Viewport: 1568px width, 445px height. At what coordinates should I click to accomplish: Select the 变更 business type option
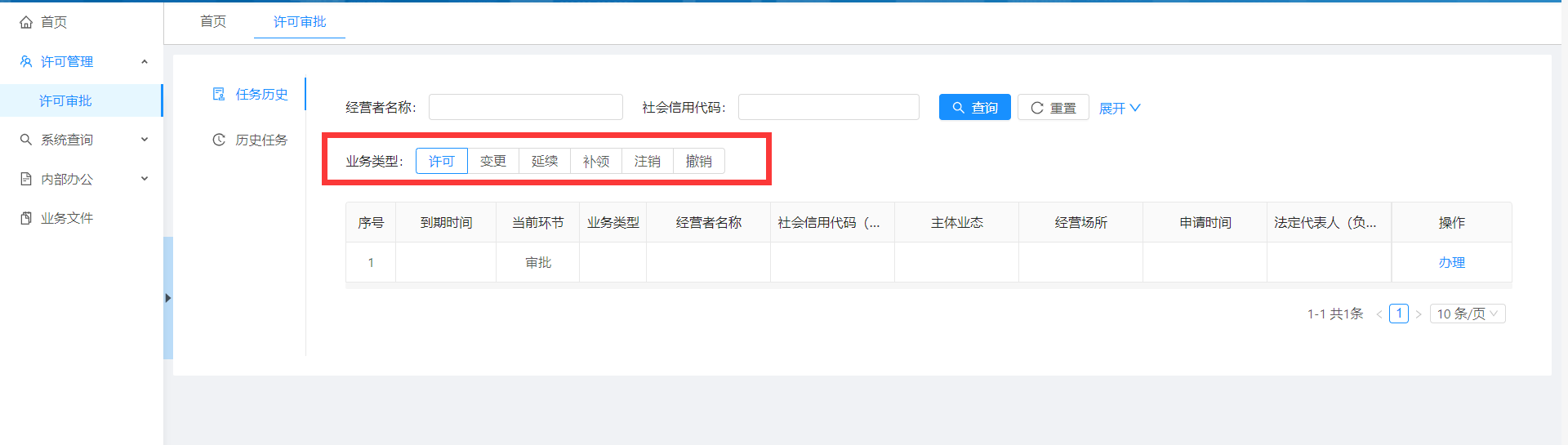tap(493, 161)
